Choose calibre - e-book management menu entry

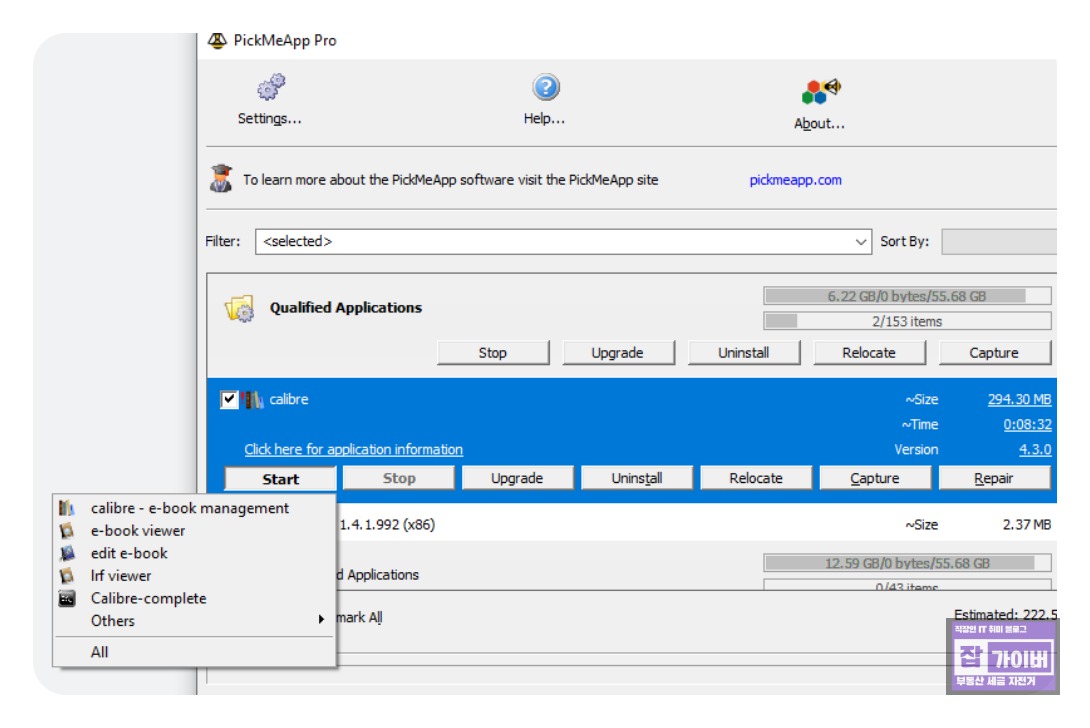coord(194,508)
